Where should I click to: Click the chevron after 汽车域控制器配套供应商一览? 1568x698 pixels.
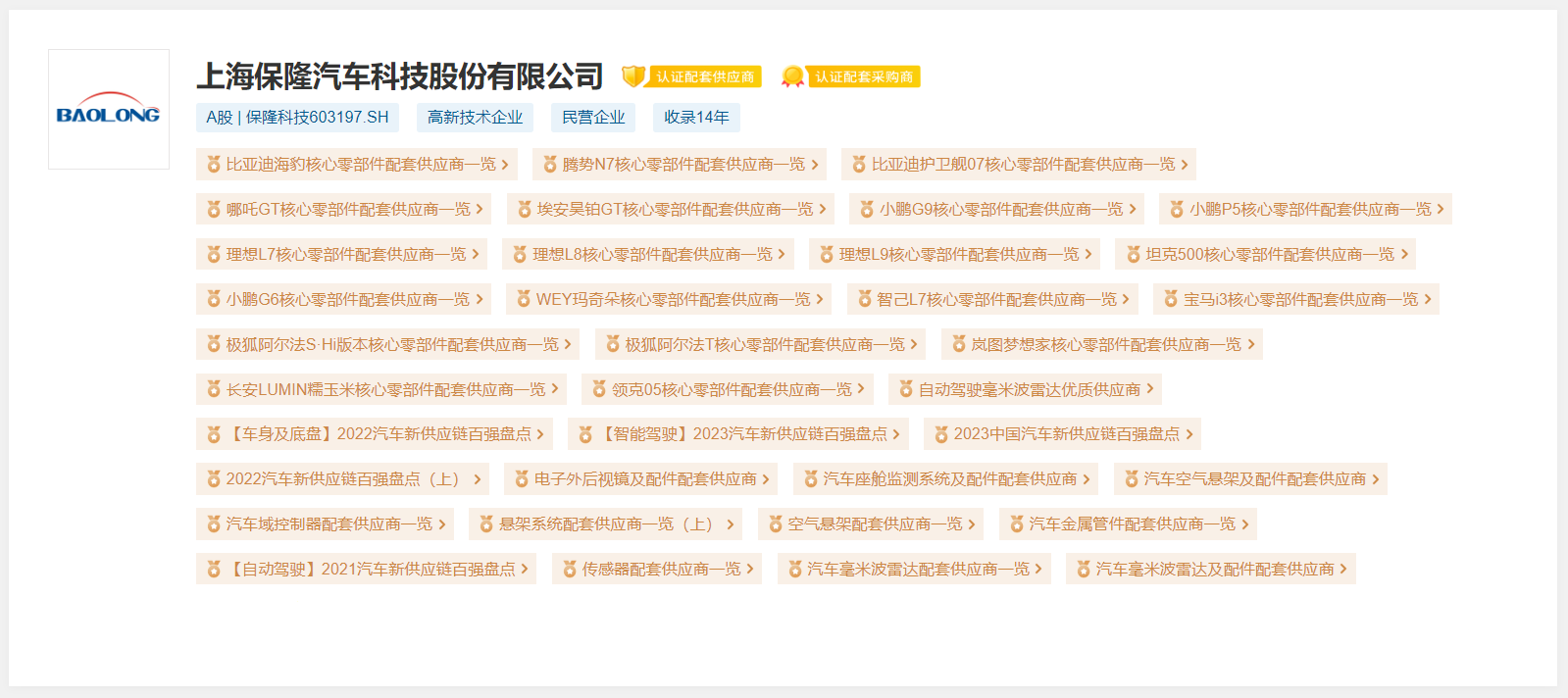[x=442, y=523]
